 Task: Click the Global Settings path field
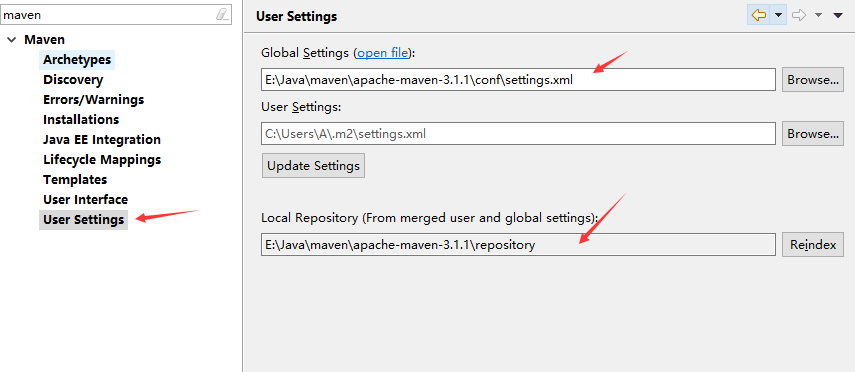pyautogui.click(x=518, y=80)
